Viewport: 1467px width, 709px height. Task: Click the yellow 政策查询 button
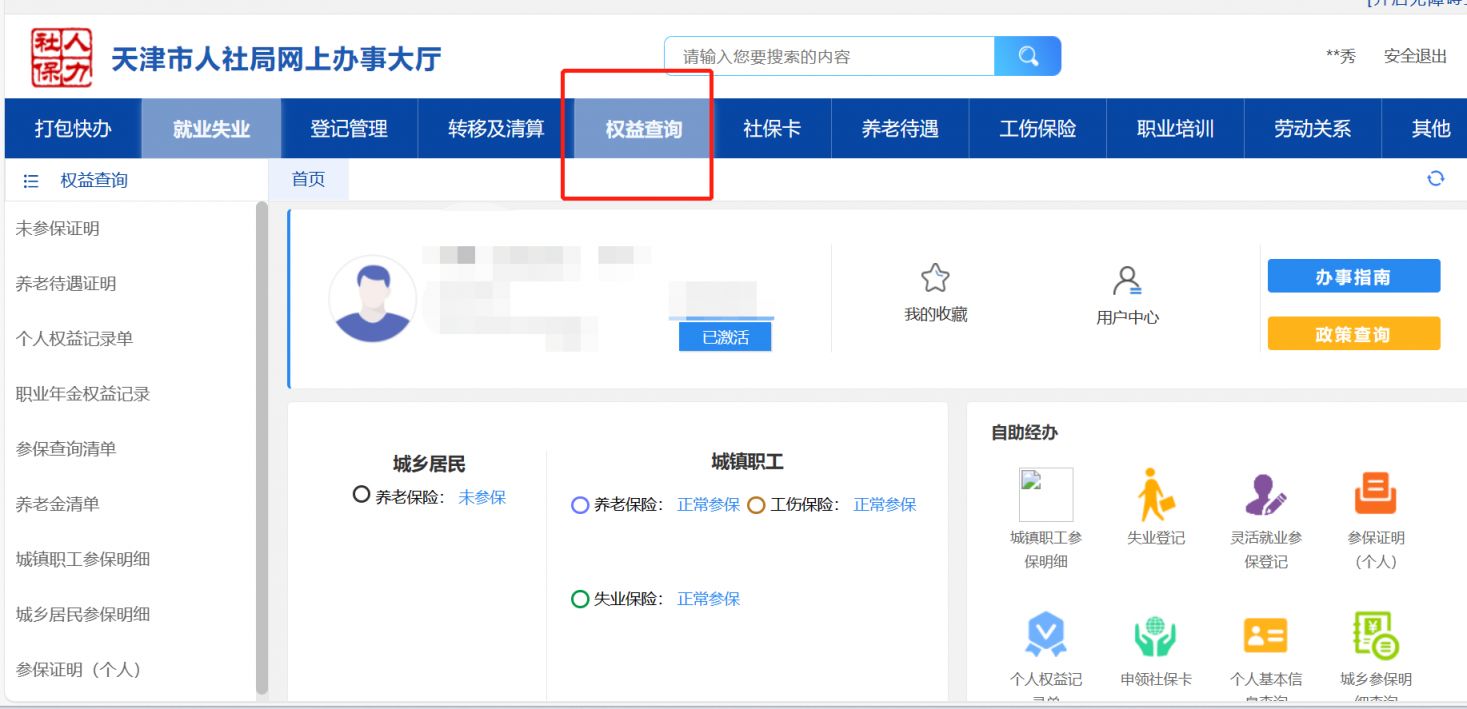[x=1353, y=334]
